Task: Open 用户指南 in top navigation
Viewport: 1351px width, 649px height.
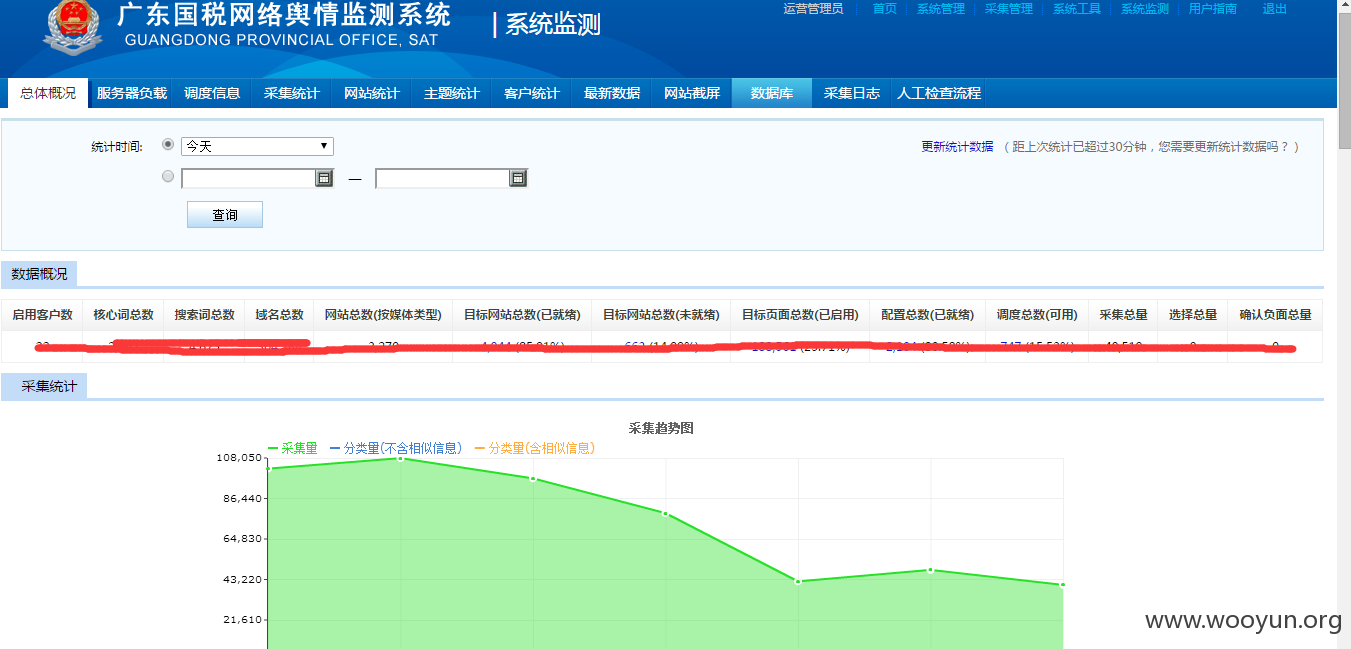Action: pyautogui.click(x=1213, y=9)
